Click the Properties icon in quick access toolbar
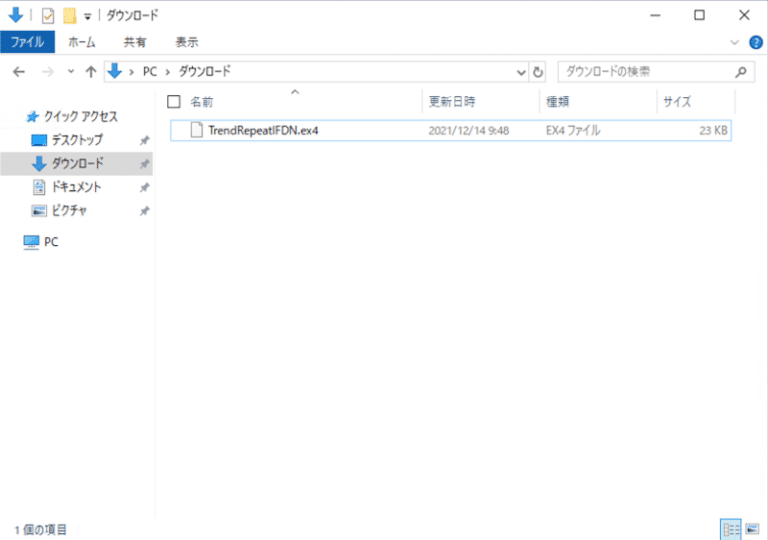The width and height of the screenshot is (768, 540). coord(48,16)
